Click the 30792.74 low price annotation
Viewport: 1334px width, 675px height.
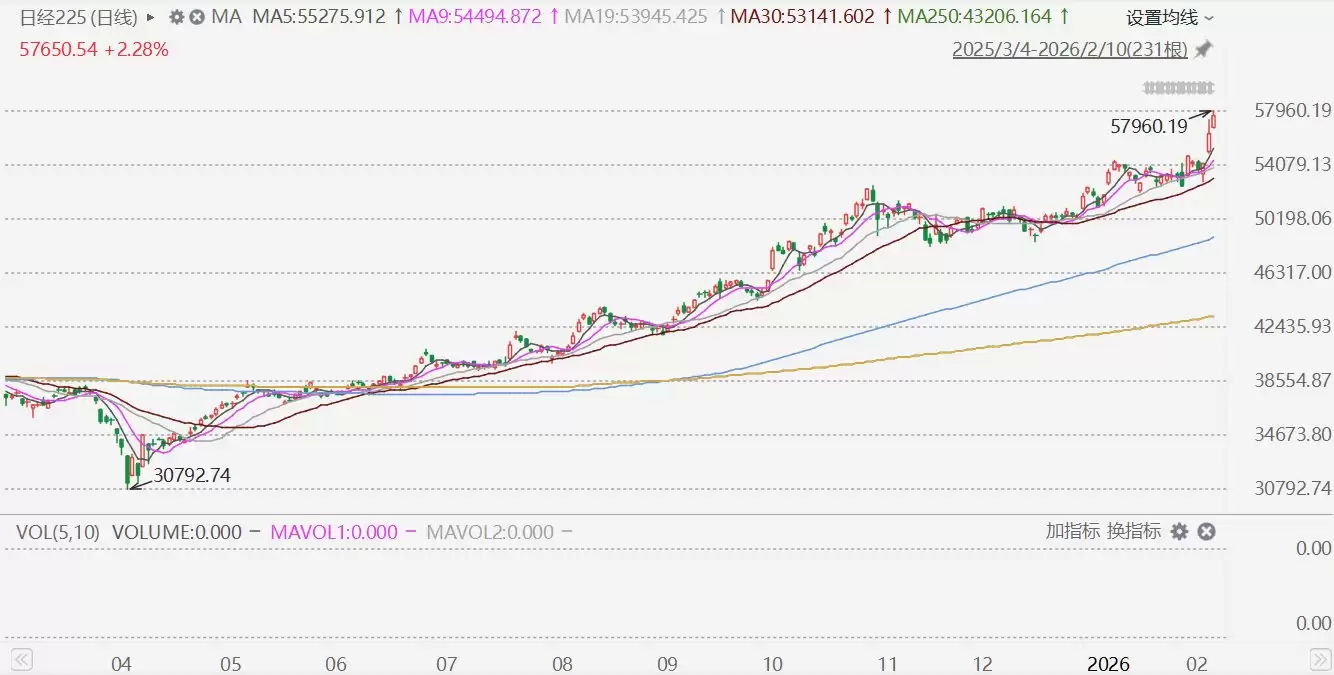[192, 476]
